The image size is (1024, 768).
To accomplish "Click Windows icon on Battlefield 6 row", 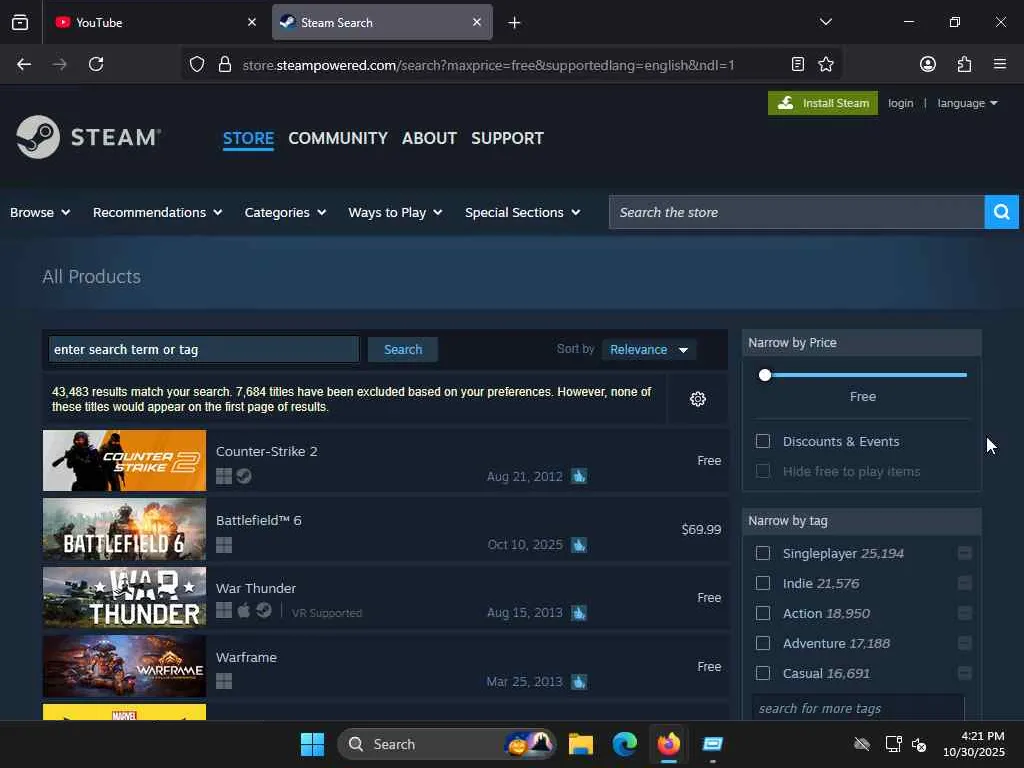I will (224, 545).
